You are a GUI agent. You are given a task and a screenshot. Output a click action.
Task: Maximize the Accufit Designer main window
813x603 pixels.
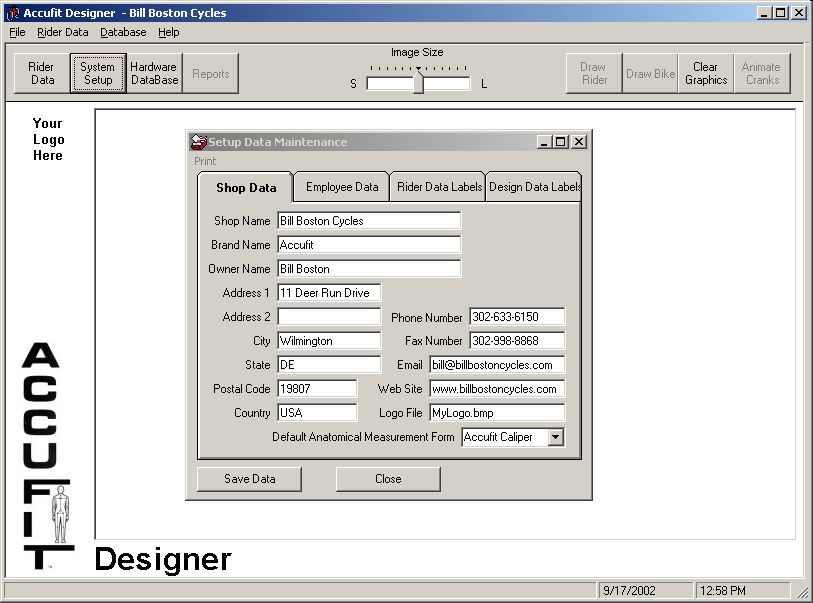coord(780,13)
